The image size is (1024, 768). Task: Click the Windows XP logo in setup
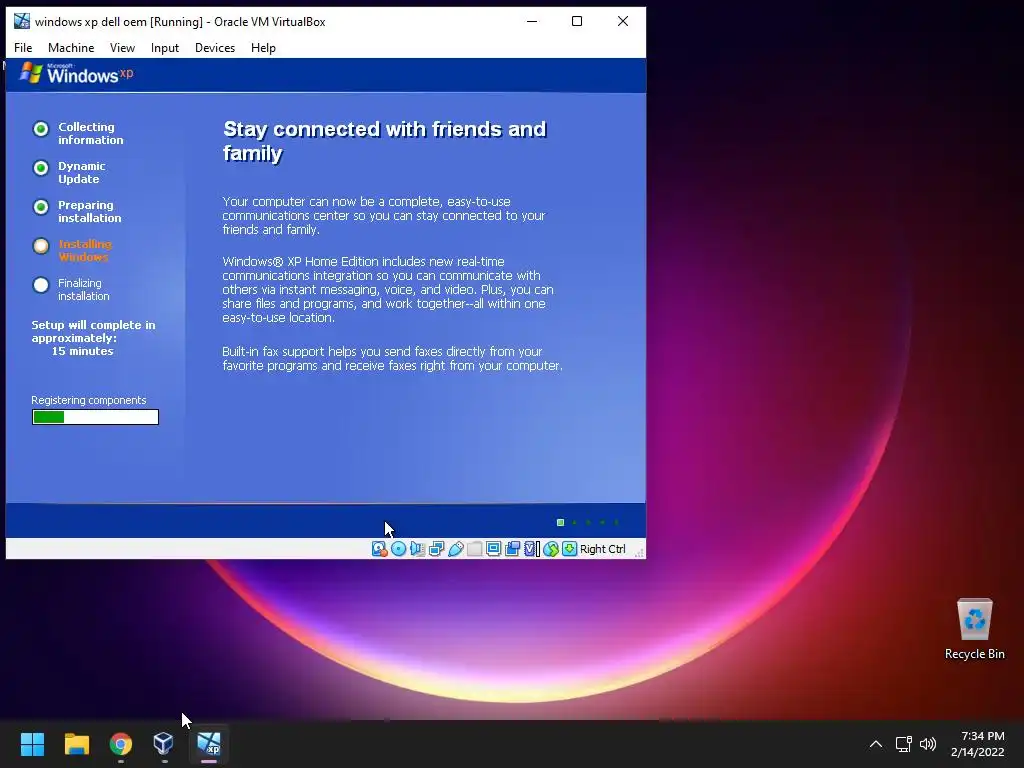tap(76, 74)
